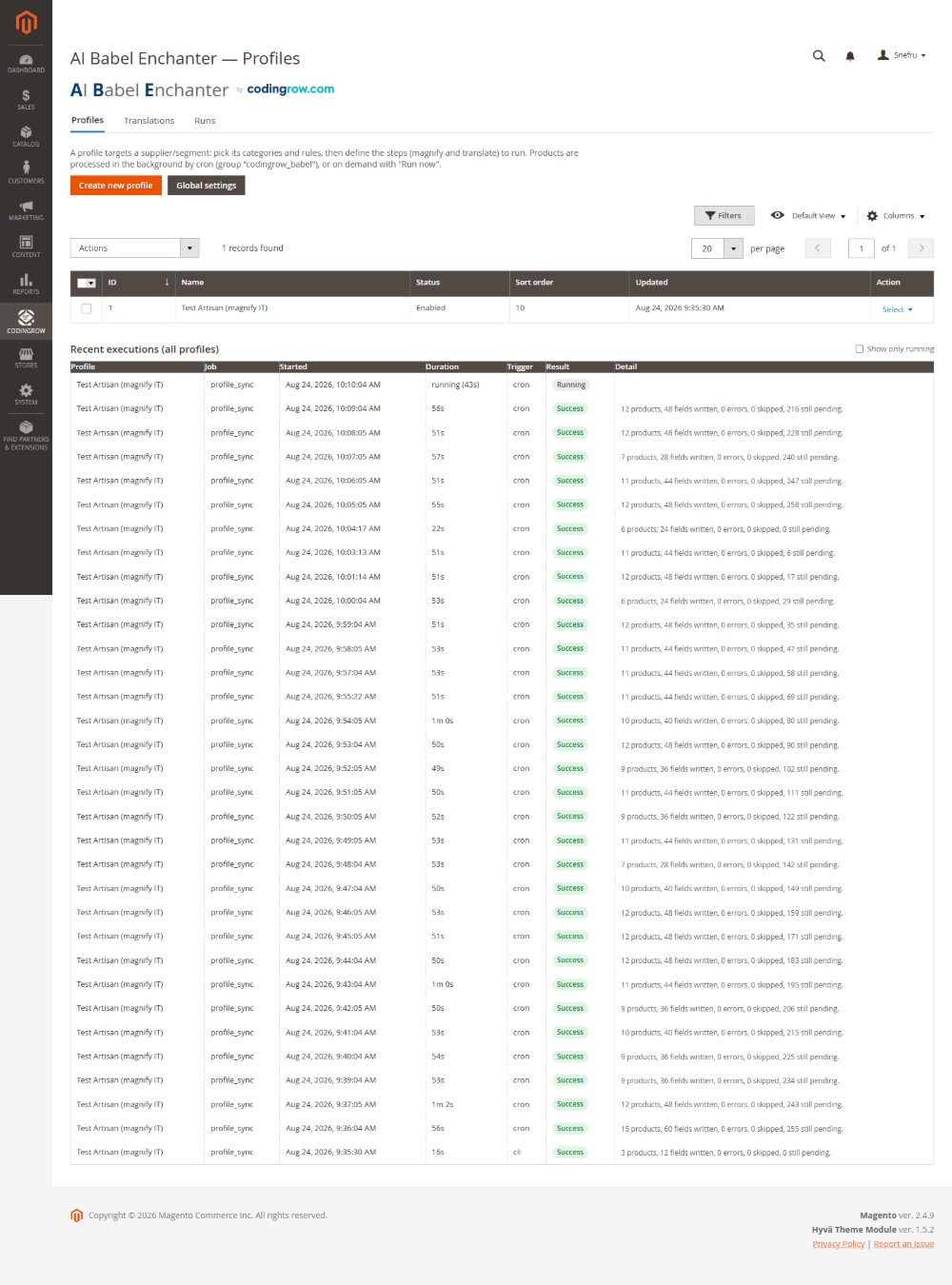Viewport: 952px width, 1285px height.
Task: Open the Customers sidebar icon
Action: 26,172
